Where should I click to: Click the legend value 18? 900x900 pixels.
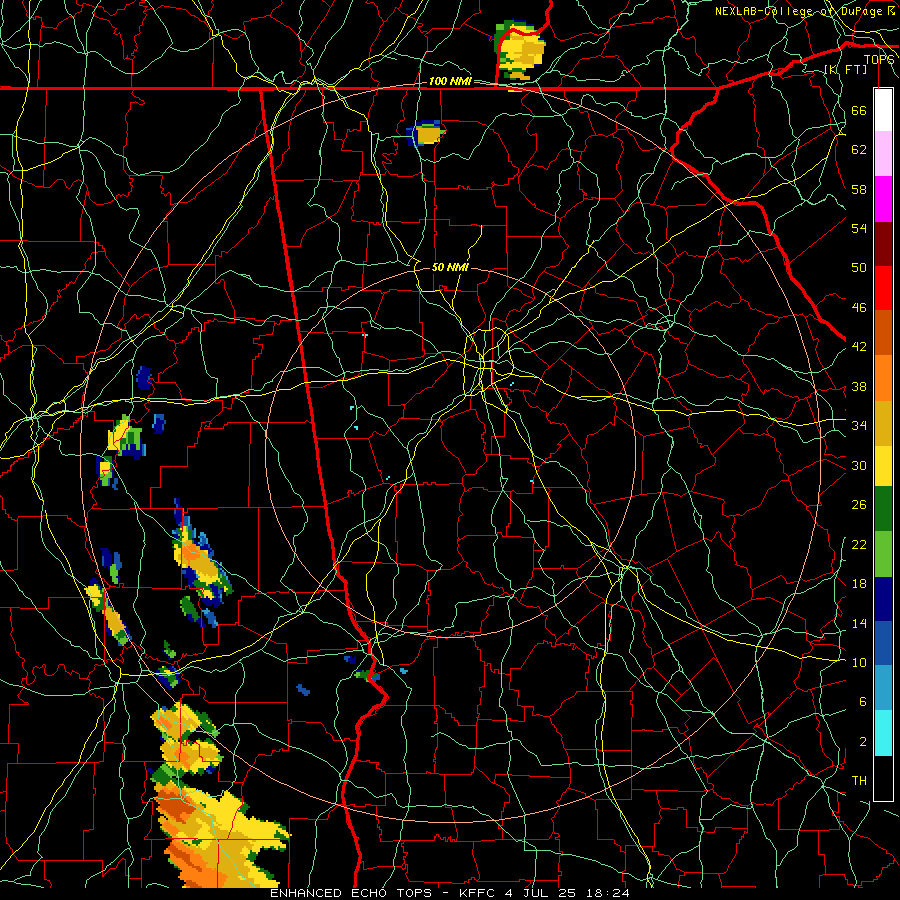pyautogui.click(x=859, y=584)
